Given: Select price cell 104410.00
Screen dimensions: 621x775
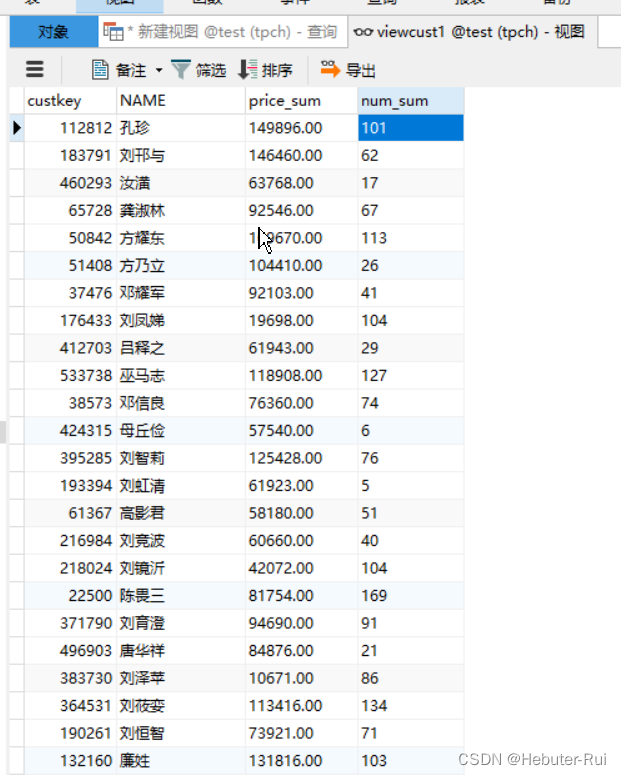Looking at the screenshot, I should (302, 265).
